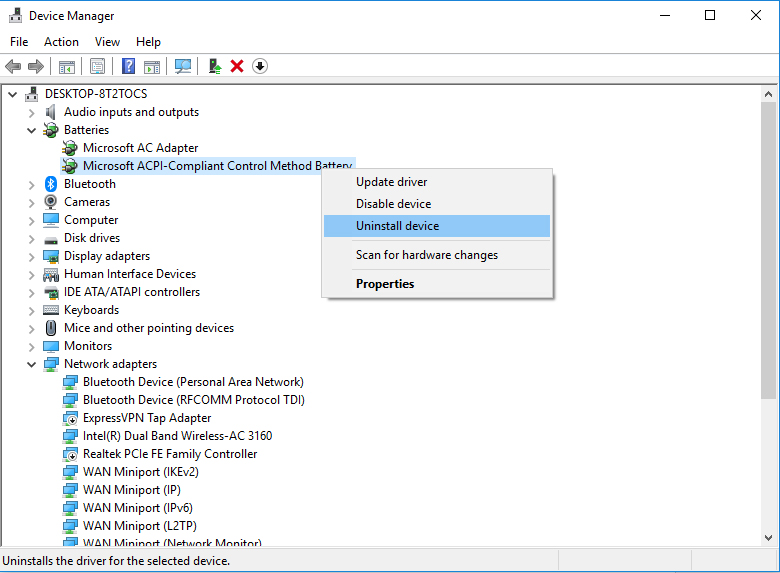The image size is (780, 573).
Task: Expand the Cameras chevron
Action: (32, 203)
